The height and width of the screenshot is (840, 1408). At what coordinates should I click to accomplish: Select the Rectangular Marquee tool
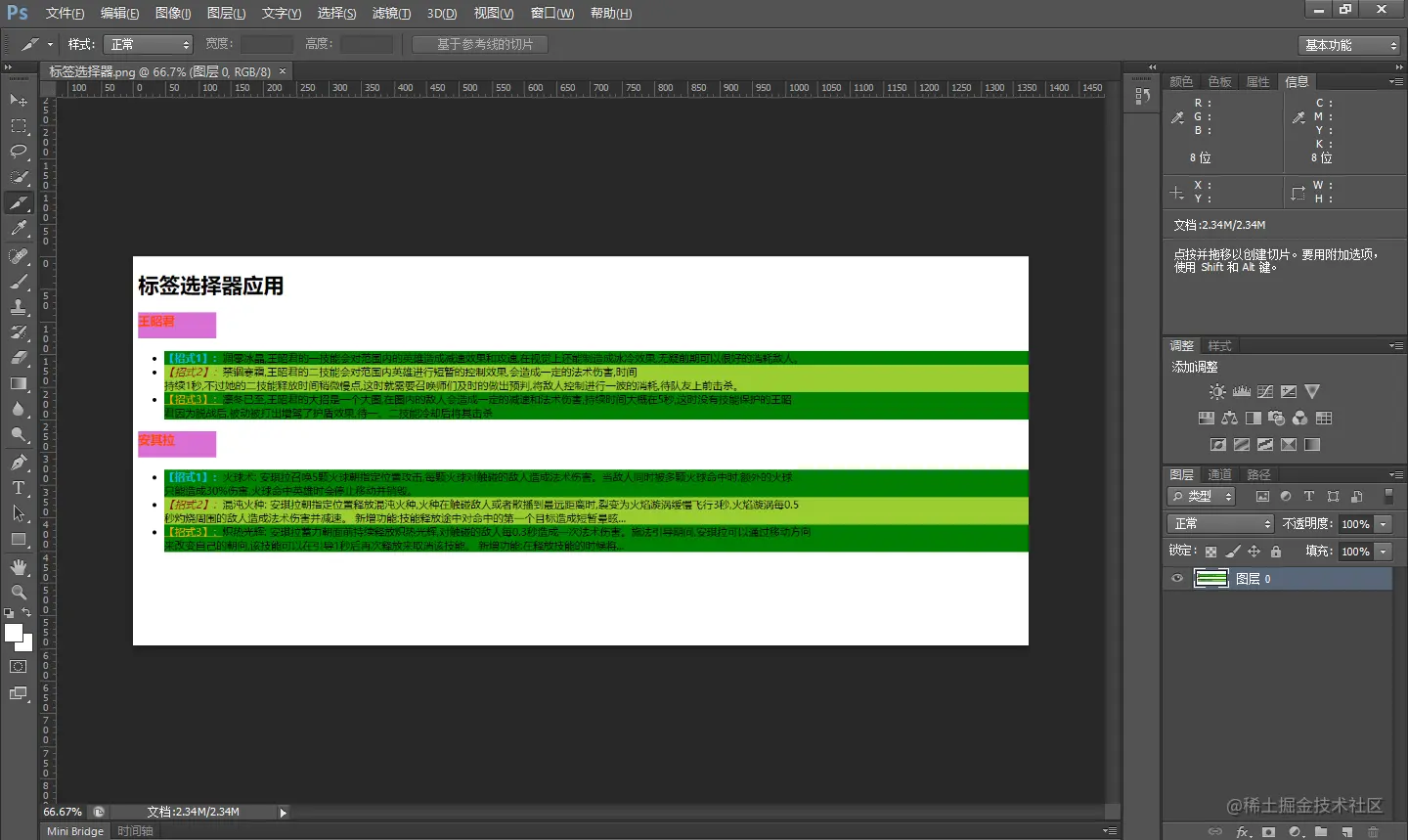click(x=19, y=125)
